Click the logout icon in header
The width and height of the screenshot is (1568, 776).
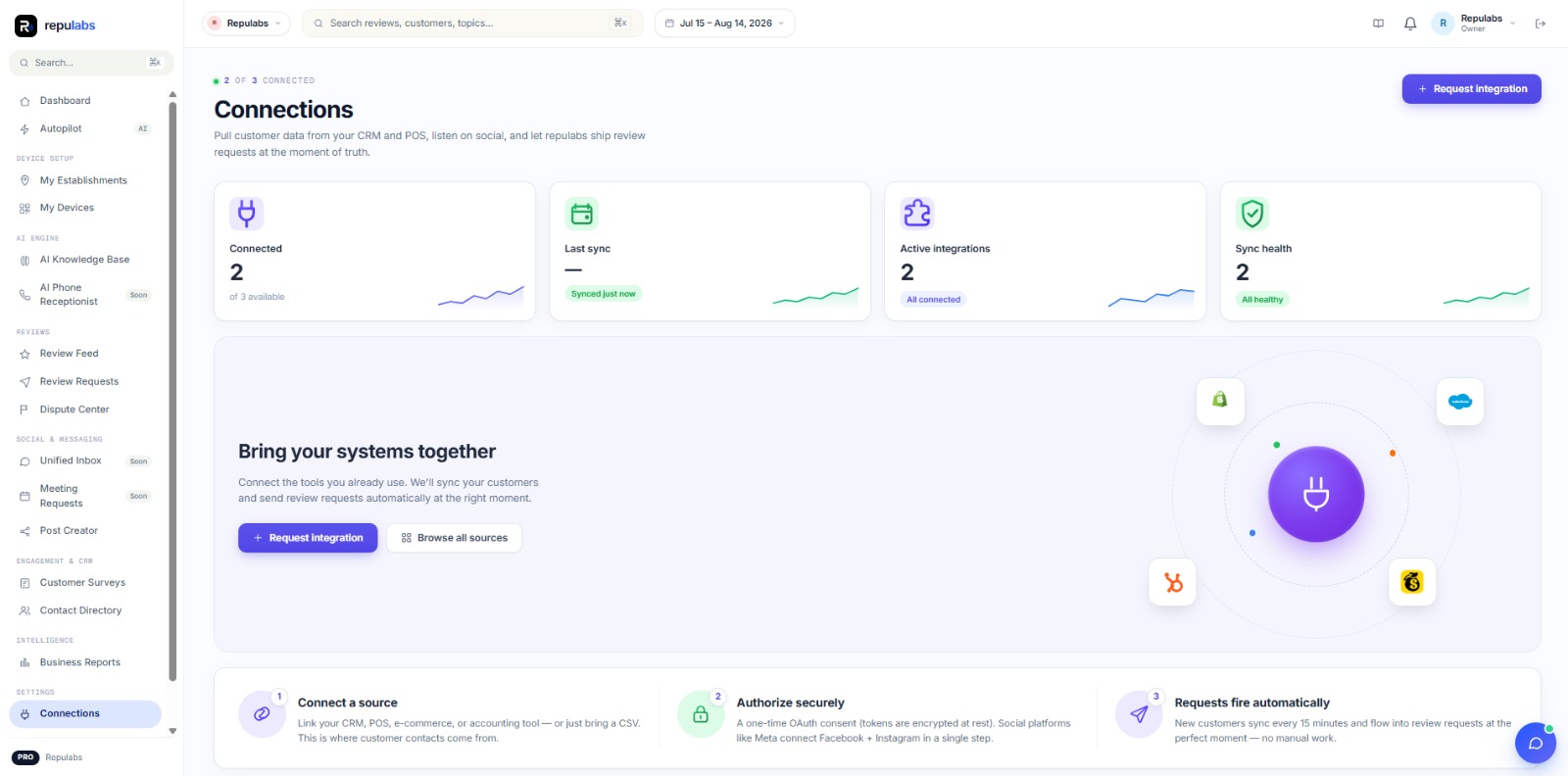click(1541, 24)
